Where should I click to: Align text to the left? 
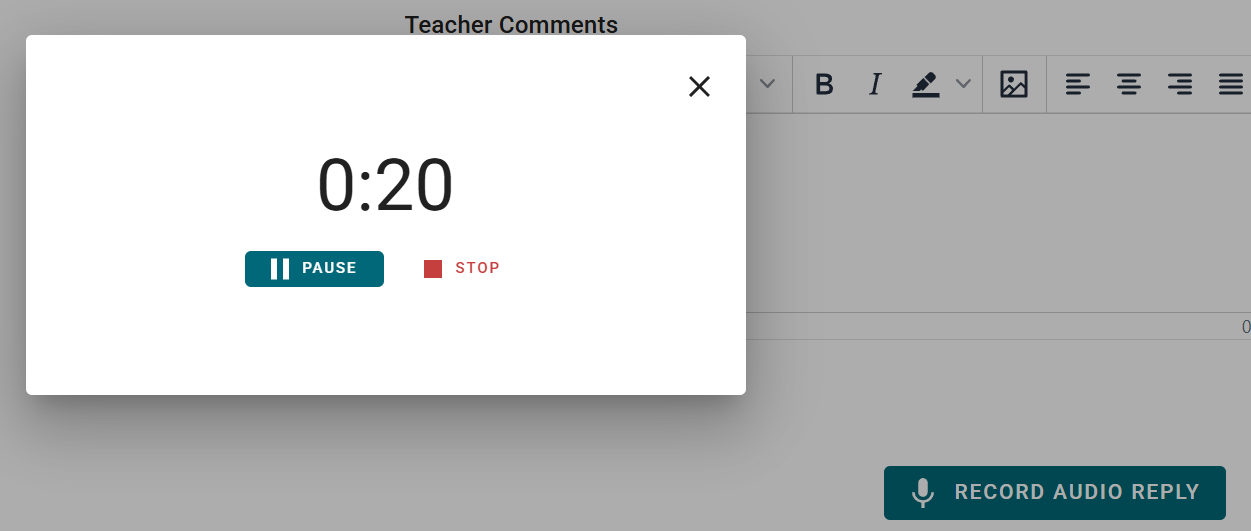(x=1078, y=85)
